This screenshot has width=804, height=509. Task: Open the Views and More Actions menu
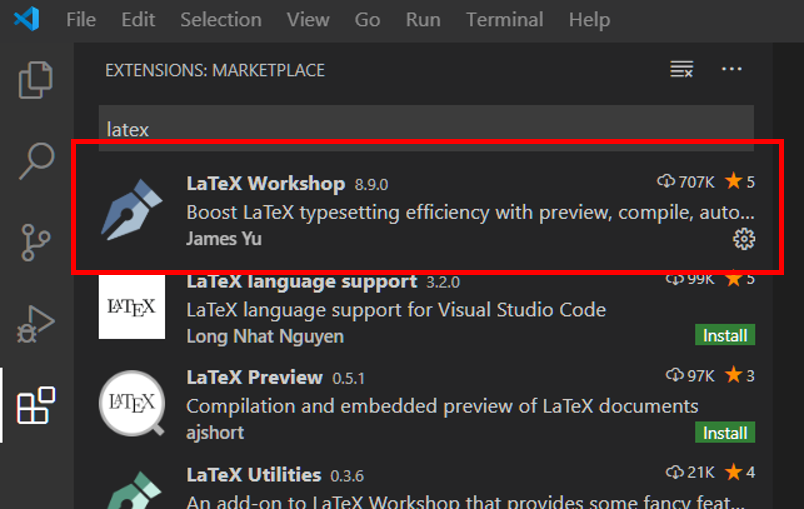732,70
